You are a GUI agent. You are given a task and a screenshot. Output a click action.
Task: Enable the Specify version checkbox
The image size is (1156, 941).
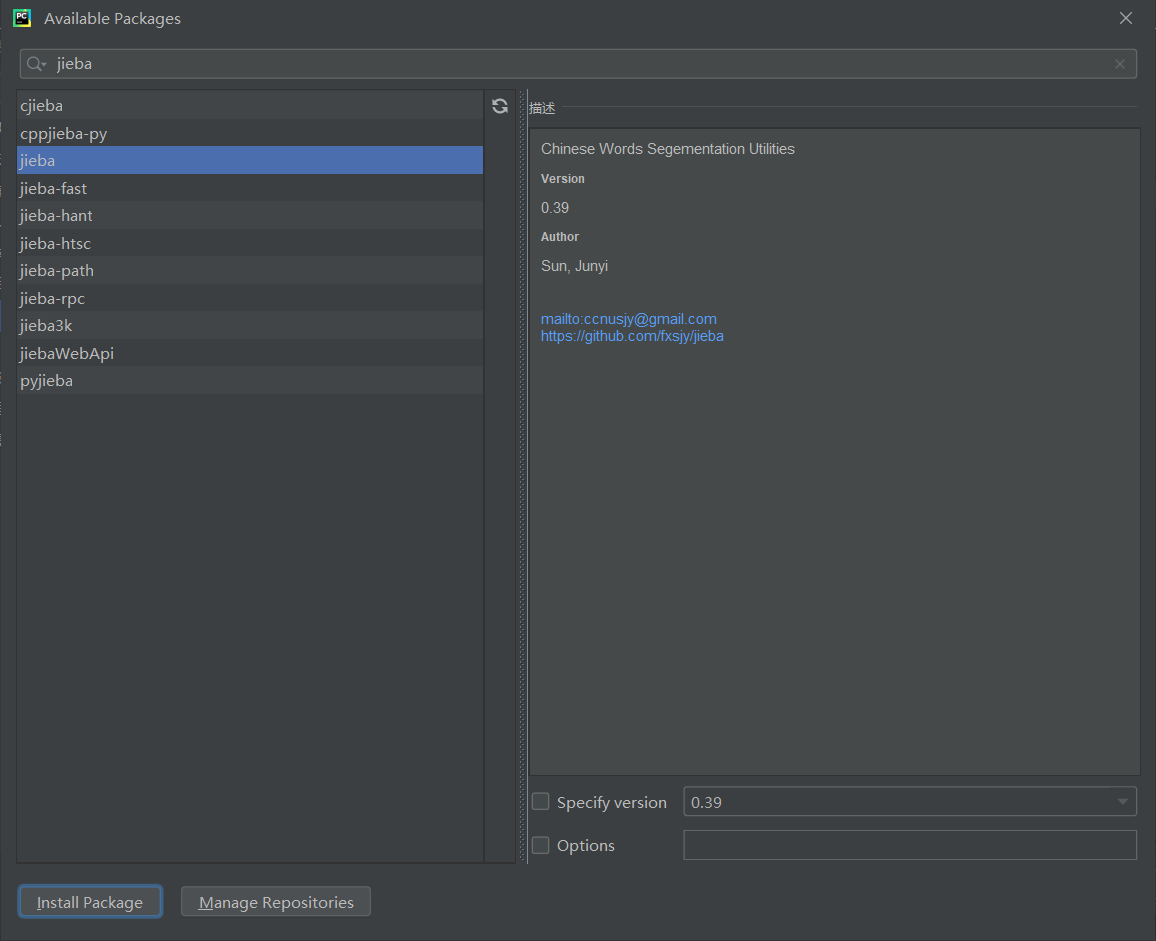(540, 802)
